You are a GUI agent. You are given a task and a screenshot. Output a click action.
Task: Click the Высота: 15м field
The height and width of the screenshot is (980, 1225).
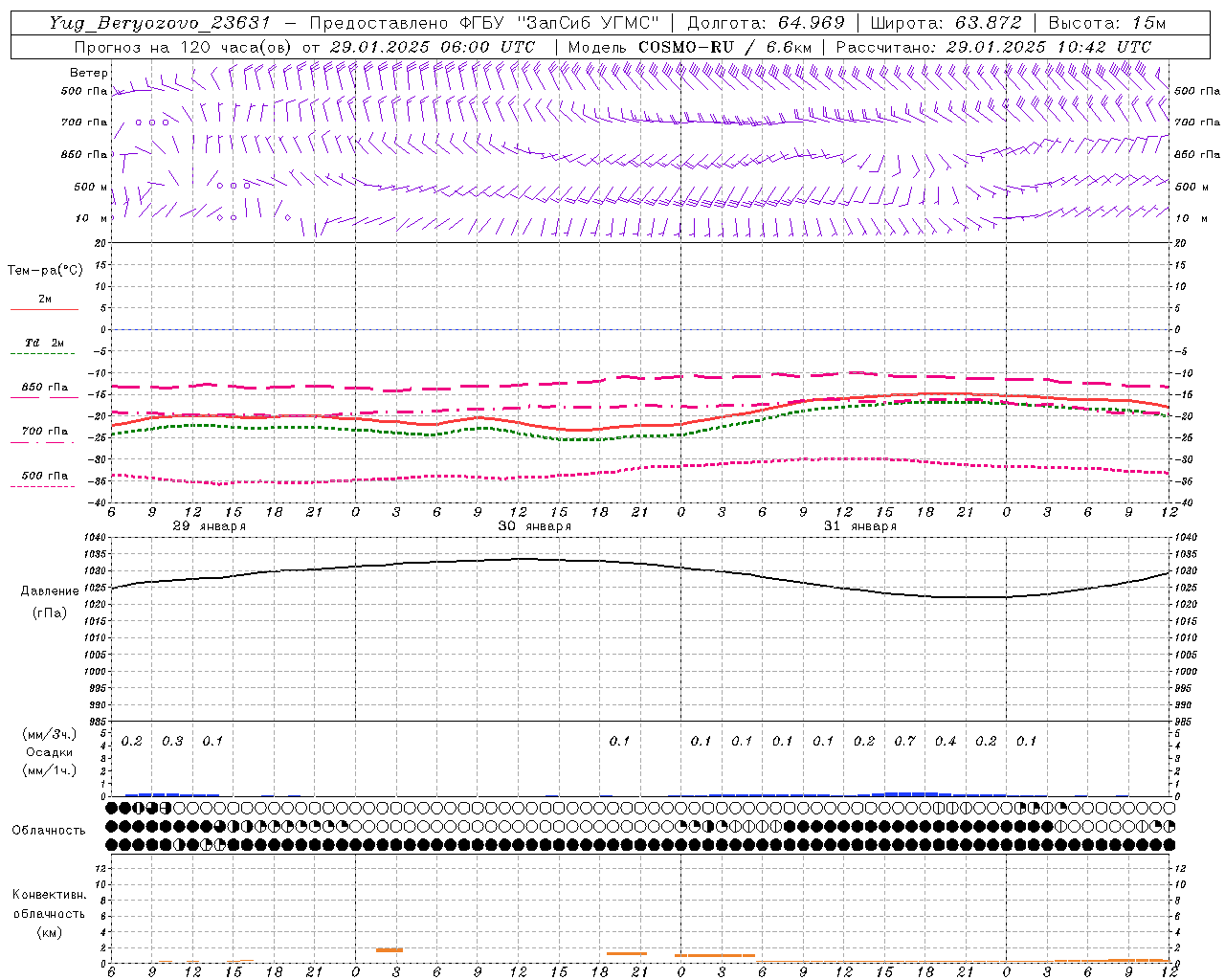point(1107,23)
